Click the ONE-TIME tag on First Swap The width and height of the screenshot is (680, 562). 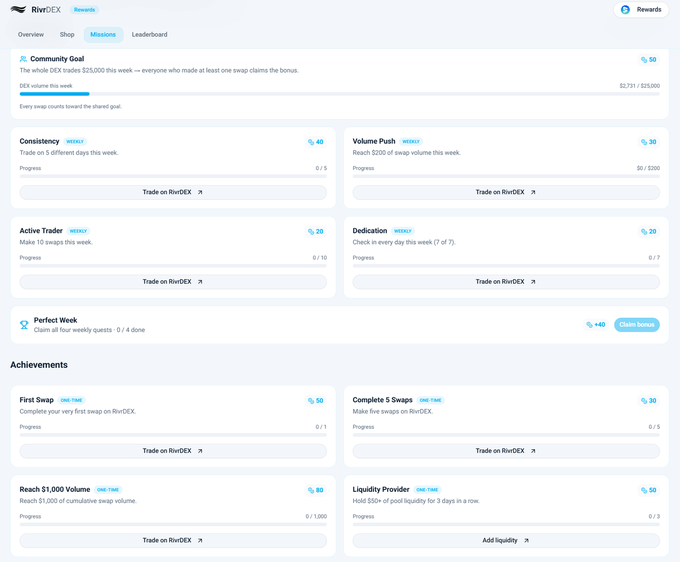tap(72, 400)
